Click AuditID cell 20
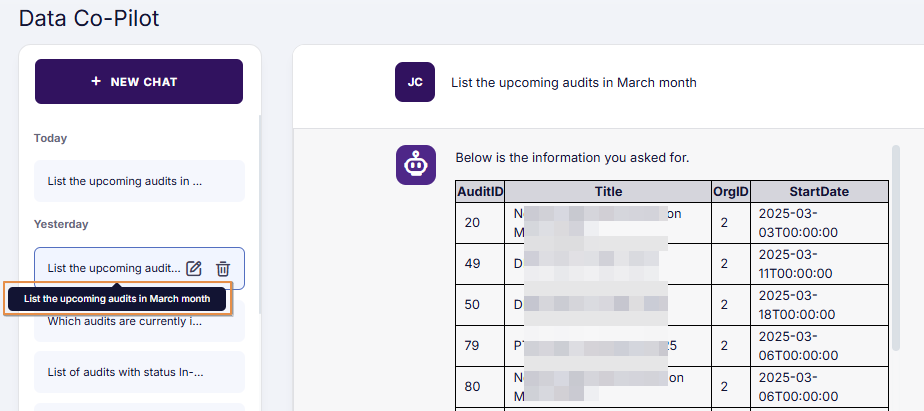The height and width of the screenshot is (411, 924). [x=480, y=223]
